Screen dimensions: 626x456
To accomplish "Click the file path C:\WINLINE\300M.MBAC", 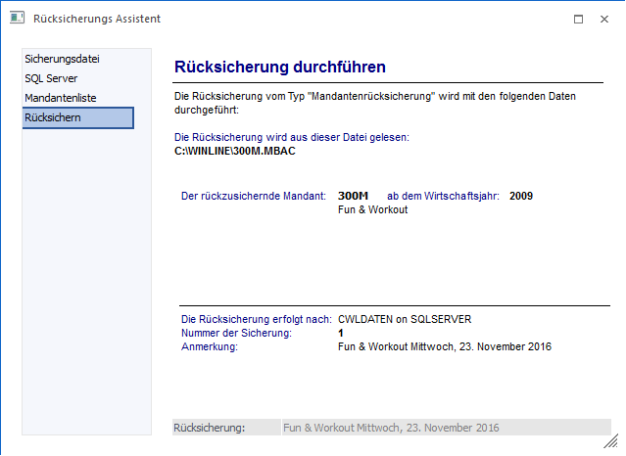I will coord(234,152).
